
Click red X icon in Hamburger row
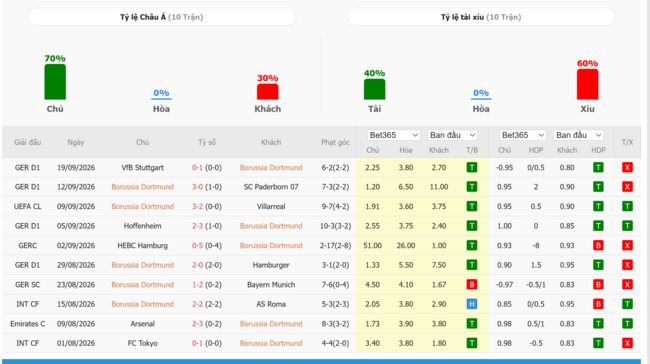[x=627, y=265]
